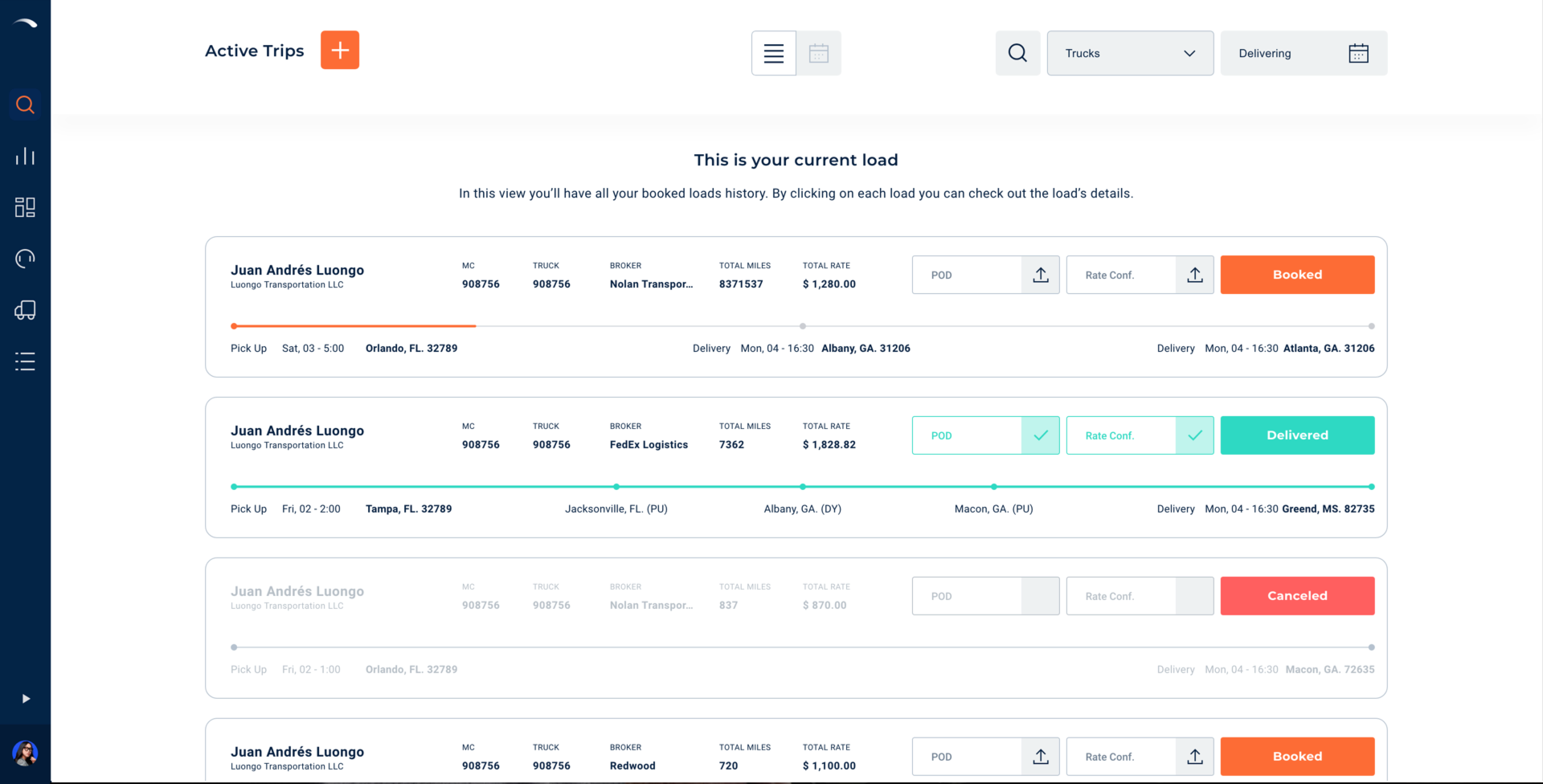Image resolution: width=1543 pixels, height=784 pixels.
Task: Click the Jacksonville, FL. (PU) route marker
Action: pos(616,487)
